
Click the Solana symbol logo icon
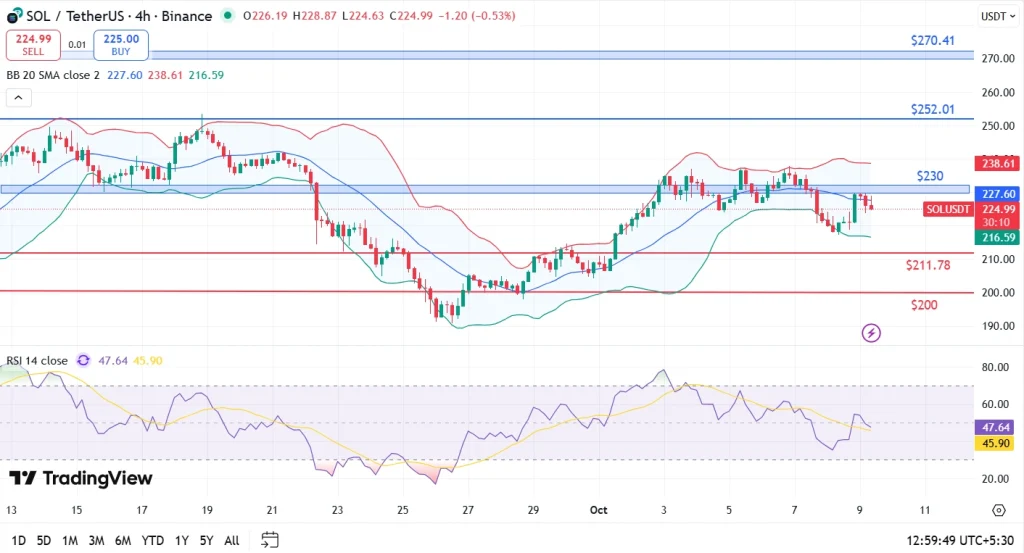(14, 16)
